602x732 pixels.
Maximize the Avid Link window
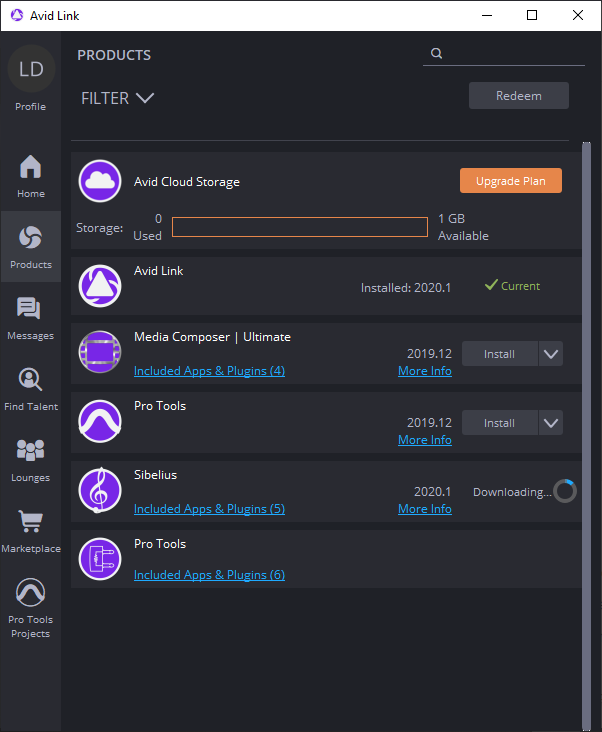[x=532, y=15]
